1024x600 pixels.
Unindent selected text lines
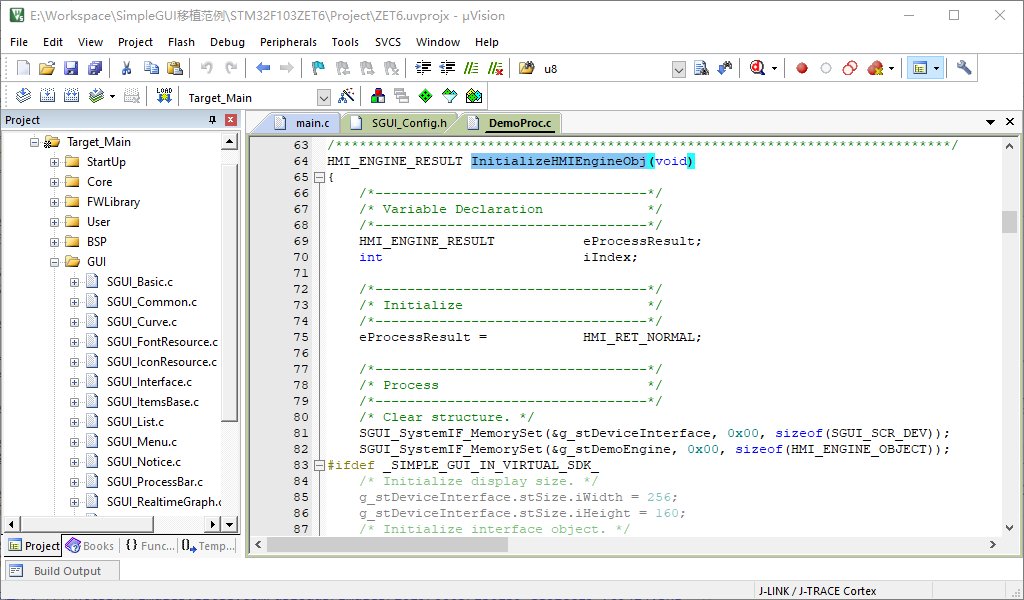(x=447, y=68)
